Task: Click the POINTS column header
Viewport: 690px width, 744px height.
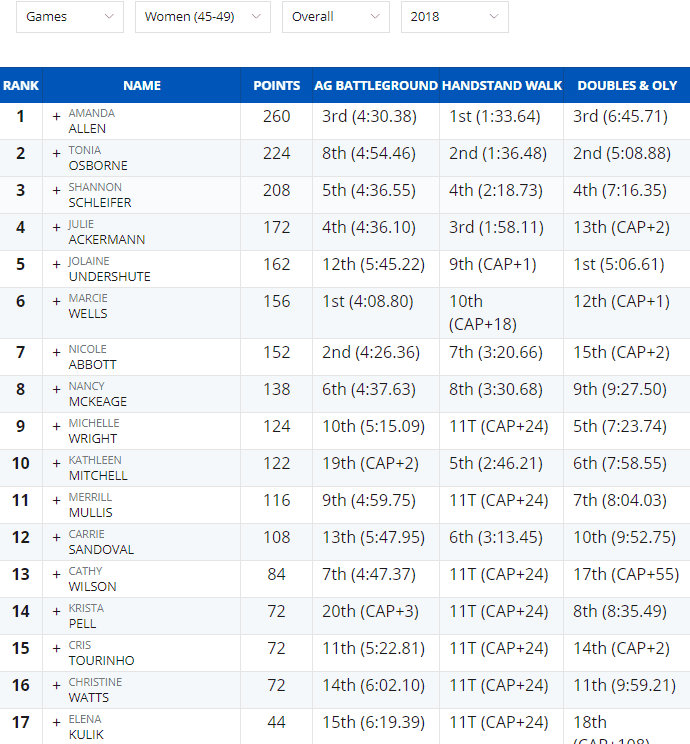Action: 277,85
